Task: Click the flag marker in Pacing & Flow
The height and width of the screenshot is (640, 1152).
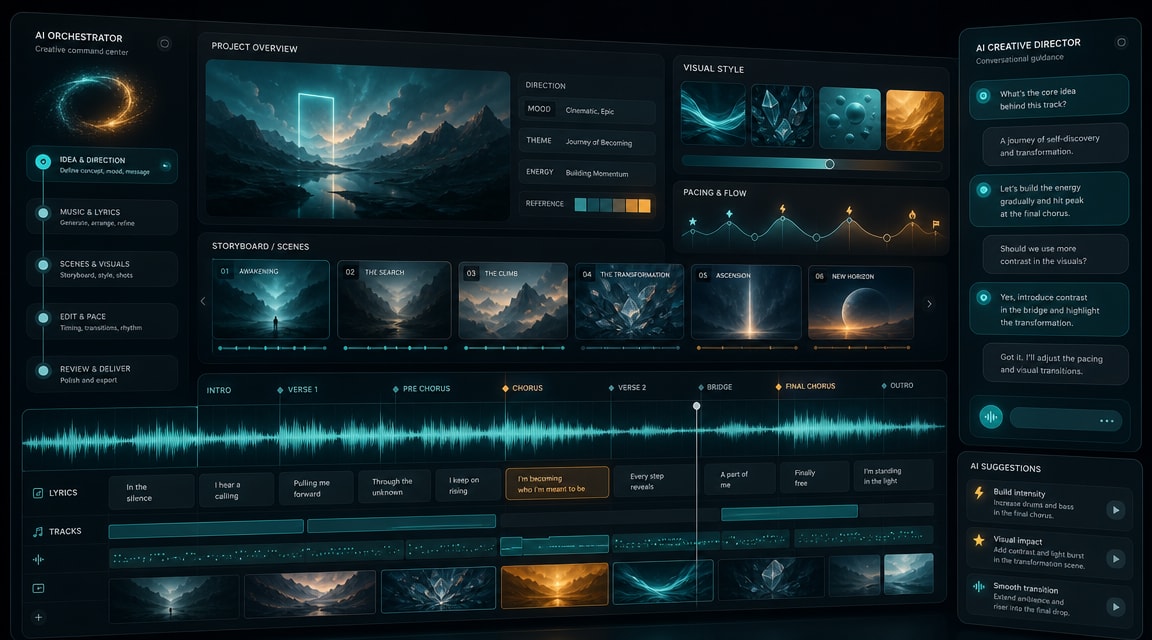Action: pos(935,224)
